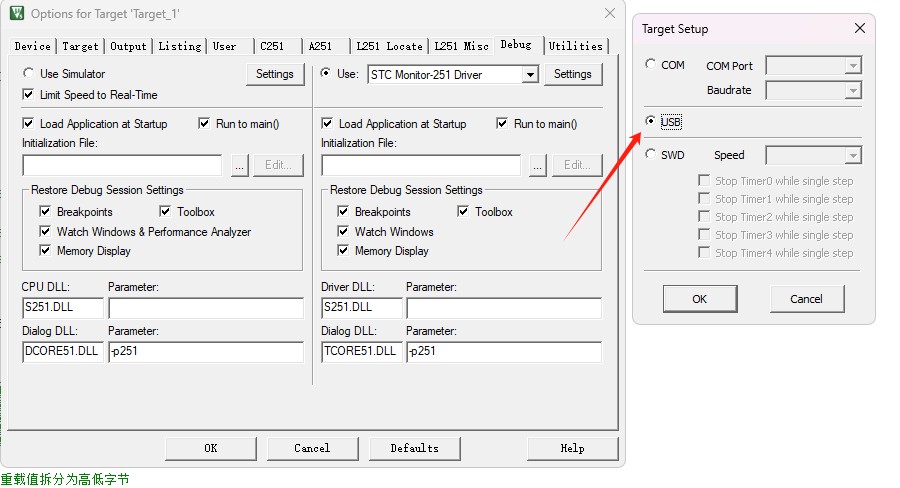Image resolution: width=900 pixels, height=488 pixels.
Task: Toggle simulator Breakpoints checkbox
Action: 45,212
